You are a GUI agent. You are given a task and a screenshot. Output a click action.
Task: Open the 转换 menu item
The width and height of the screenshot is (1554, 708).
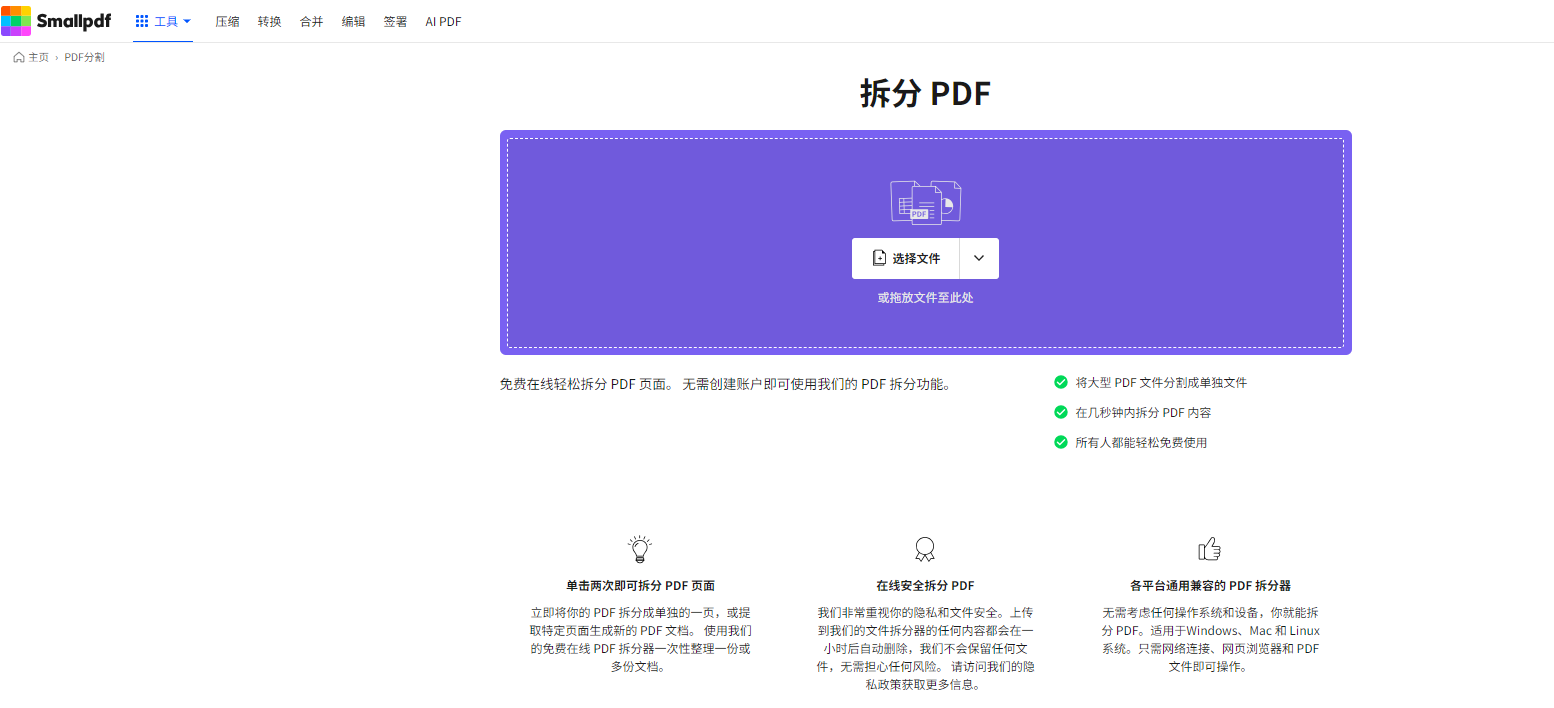(x=269, y=21)
